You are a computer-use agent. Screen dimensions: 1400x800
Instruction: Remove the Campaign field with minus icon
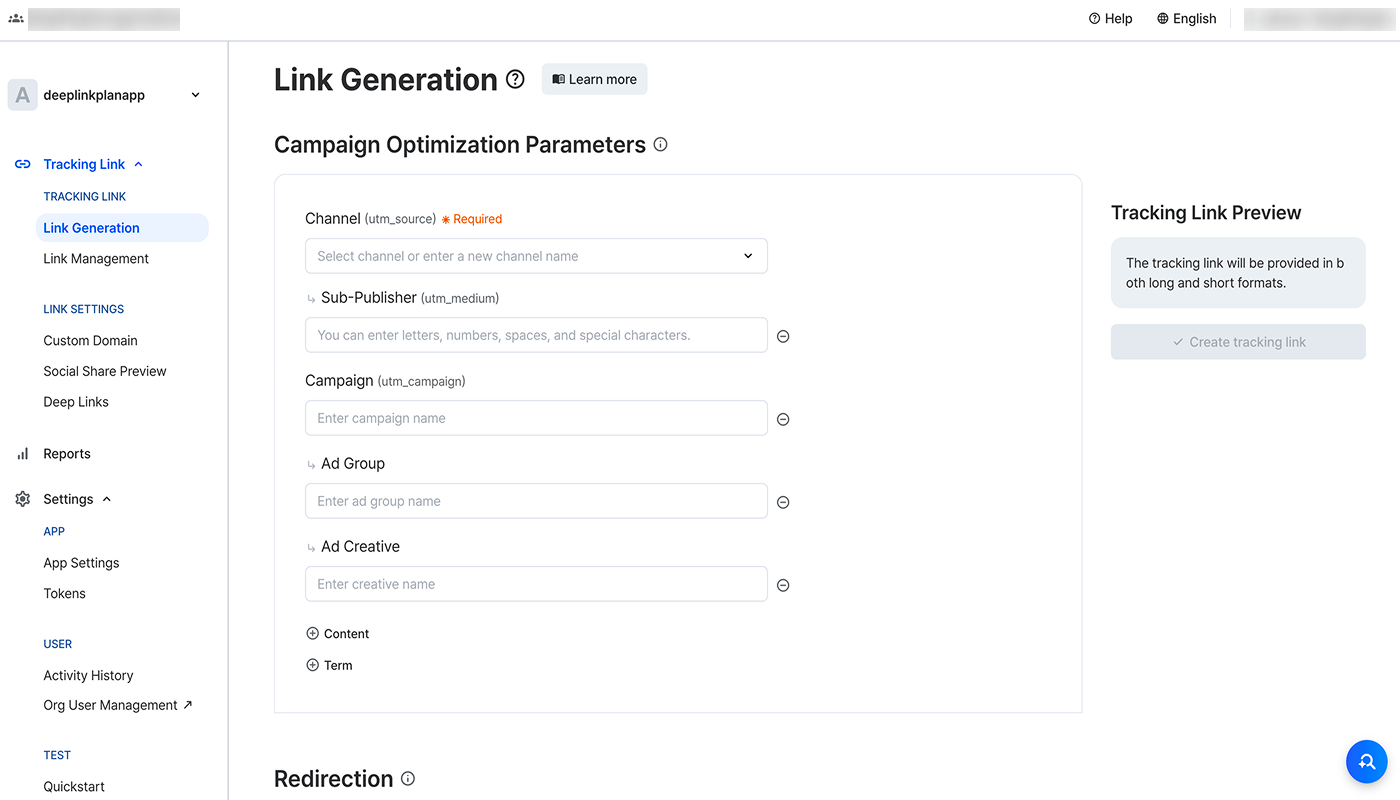(783, 420)
